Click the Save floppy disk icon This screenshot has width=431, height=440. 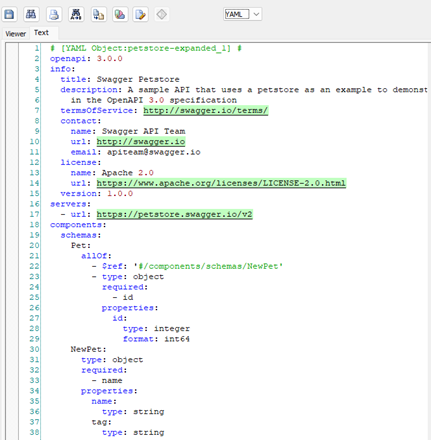tap(9, 14)
